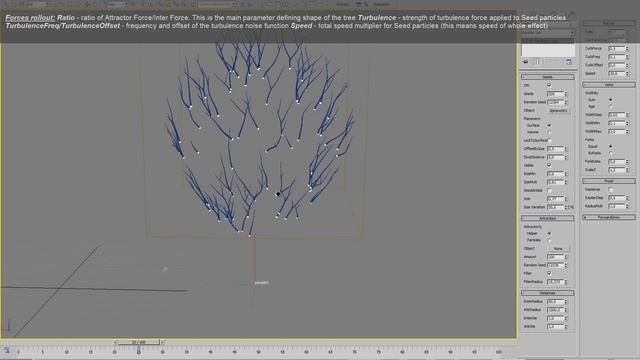This screenshot has height=360, width=640.
Task: Click the Size variation input field
Action: (x=555, y=207)
